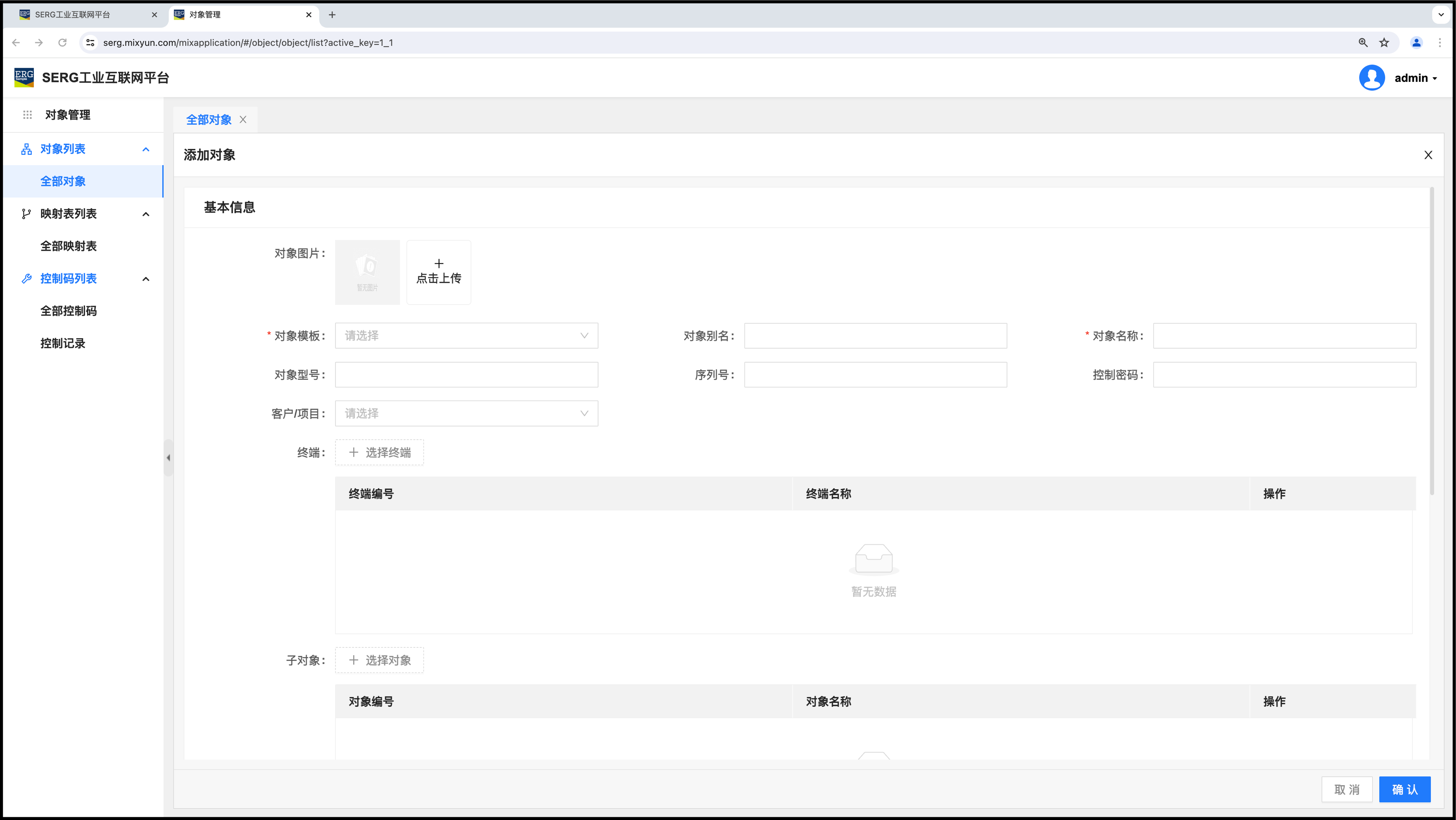
Task: Click the 对象名称 input field
Action: pyautogui.click(x=1284, y=336)
